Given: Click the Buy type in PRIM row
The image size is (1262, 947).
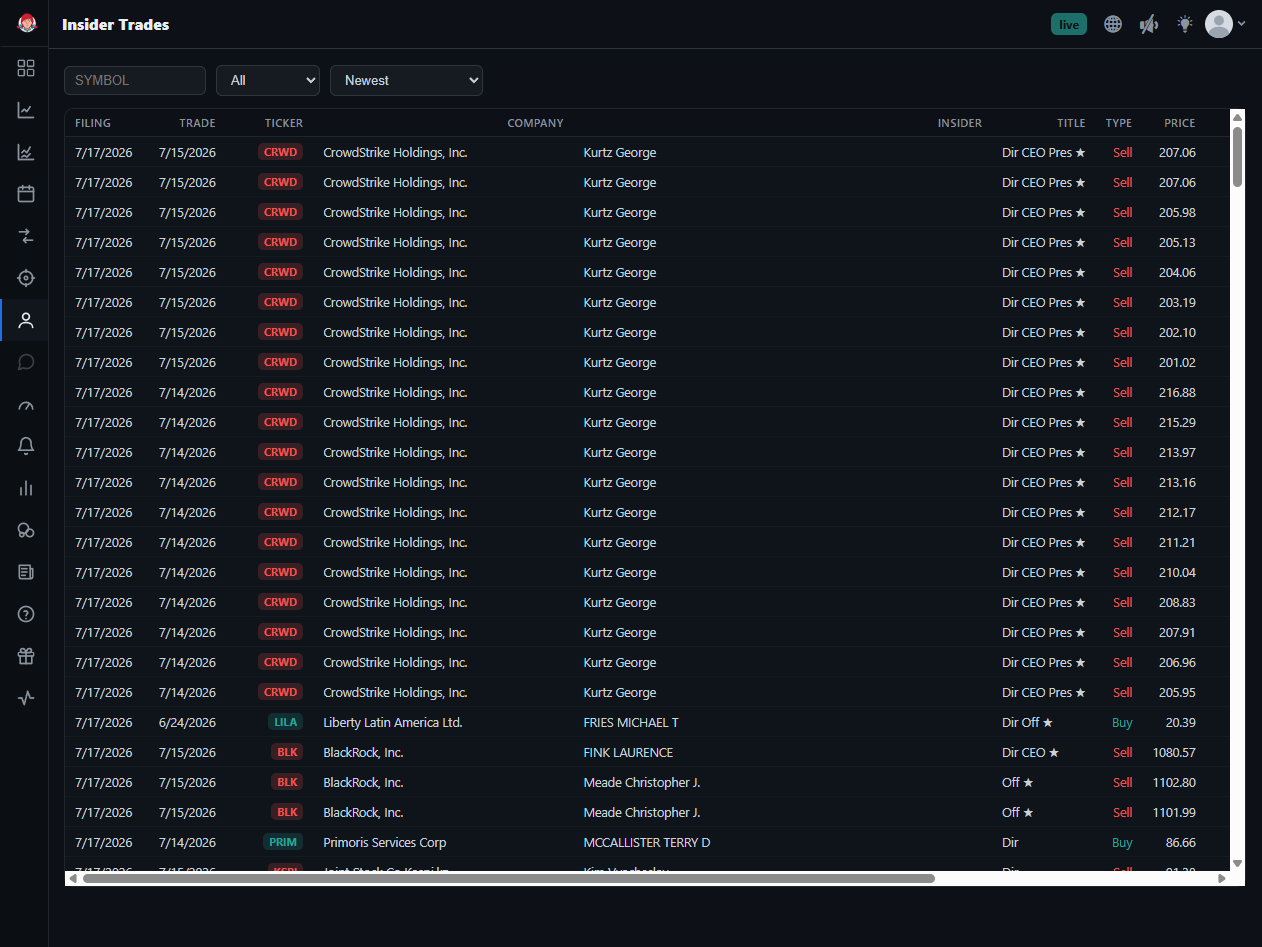Looking at the screenshot, I should 1122,842.
